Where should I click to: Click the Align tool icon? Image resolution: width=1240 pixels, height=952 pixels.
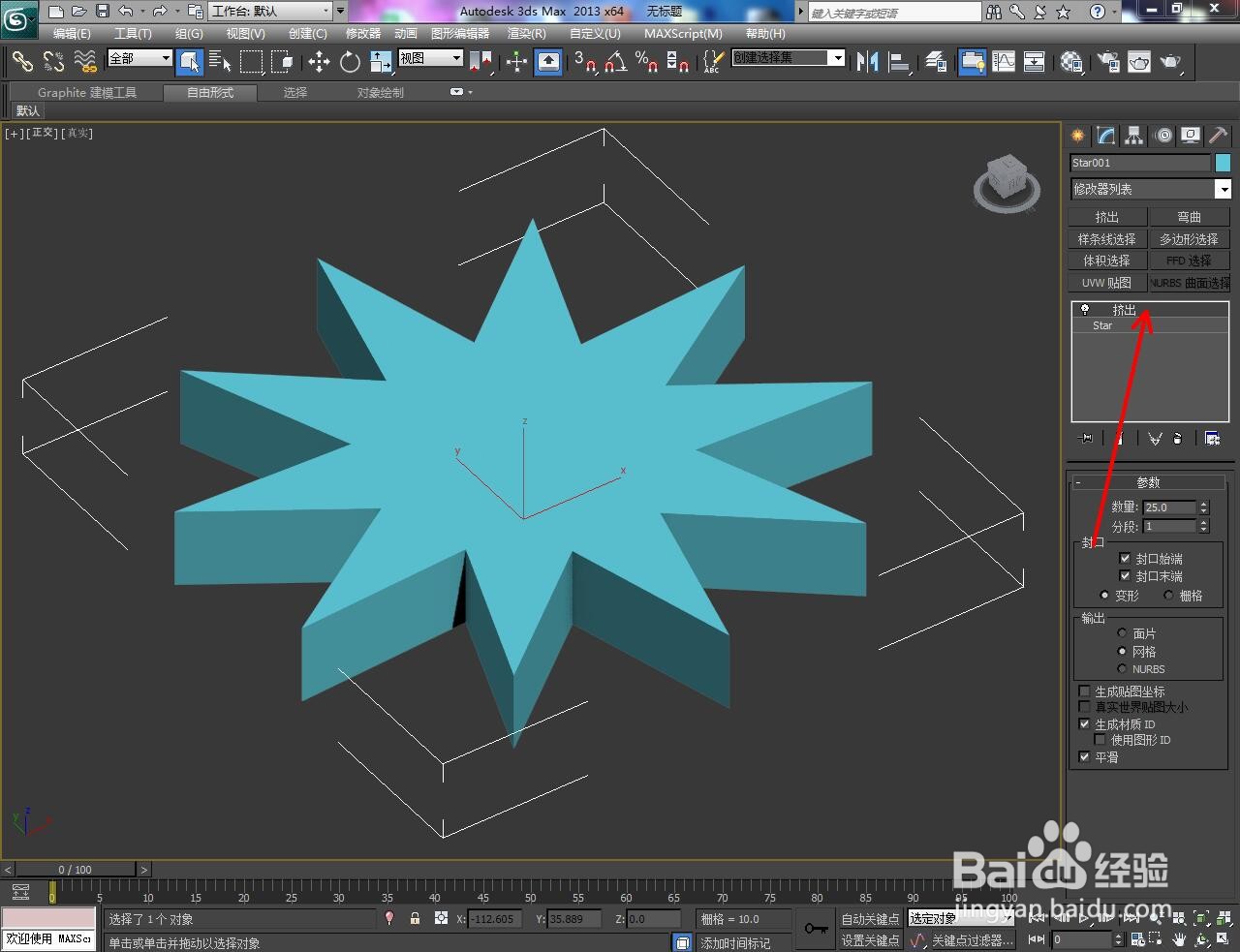pyautogui.click(x=900, y=62)
